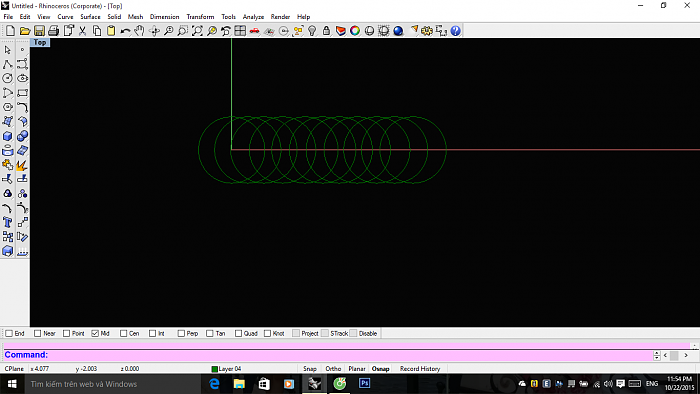This screenshot has height=394, width=700.
Task: Toggle four-viewport layout icon
Action: click(240, 31)
